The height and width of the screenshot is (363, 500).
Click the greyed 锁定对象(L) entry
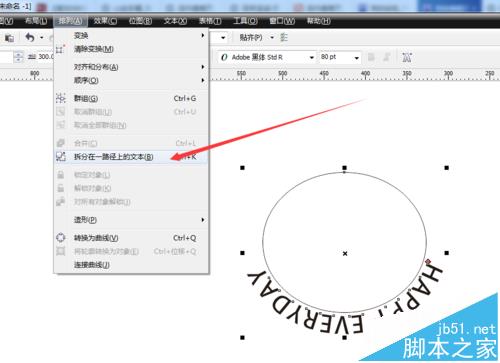tap(131, 175)
